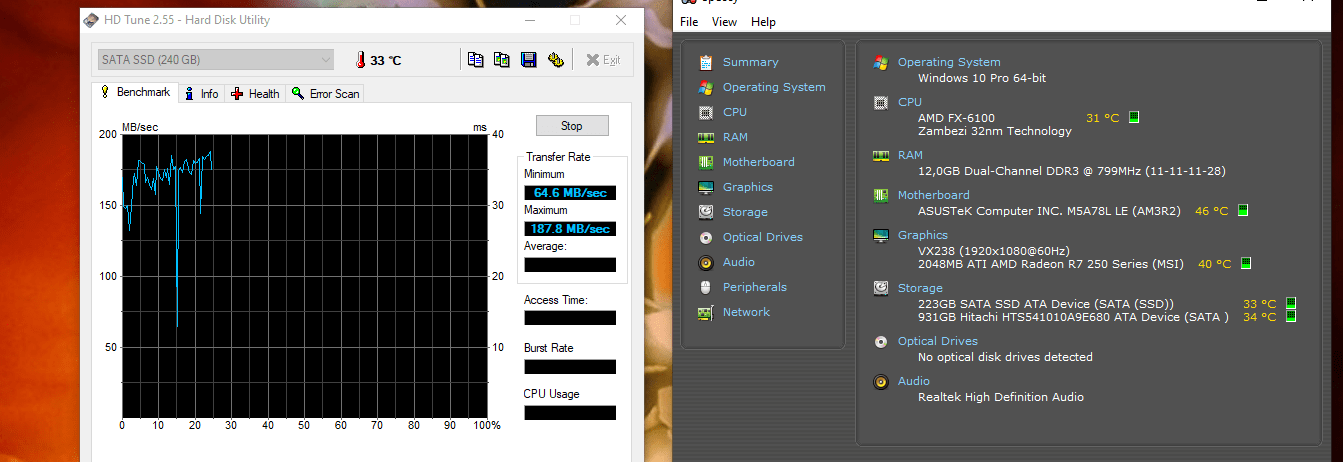1343x462 pixels.
Task: Maximize the HD Tune window
Action: [575, 20]
